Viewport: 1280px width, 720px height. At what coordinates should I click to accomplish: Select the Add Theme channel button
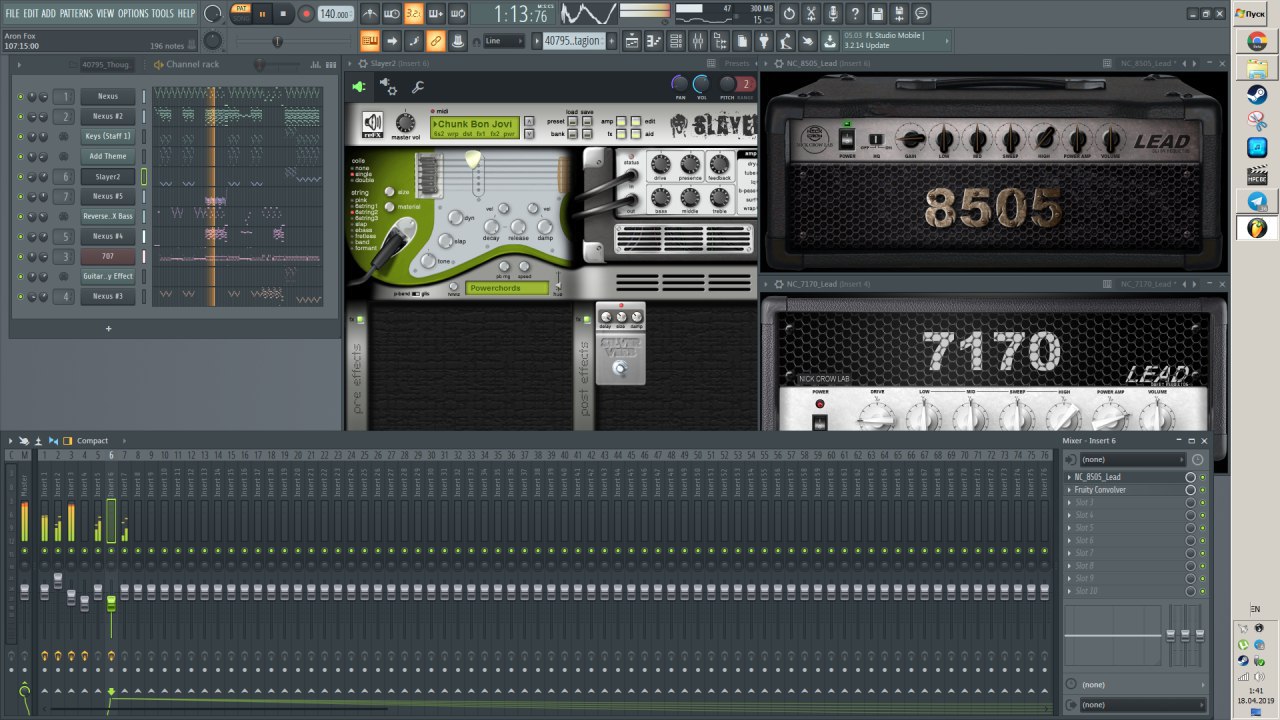(108, 157)
